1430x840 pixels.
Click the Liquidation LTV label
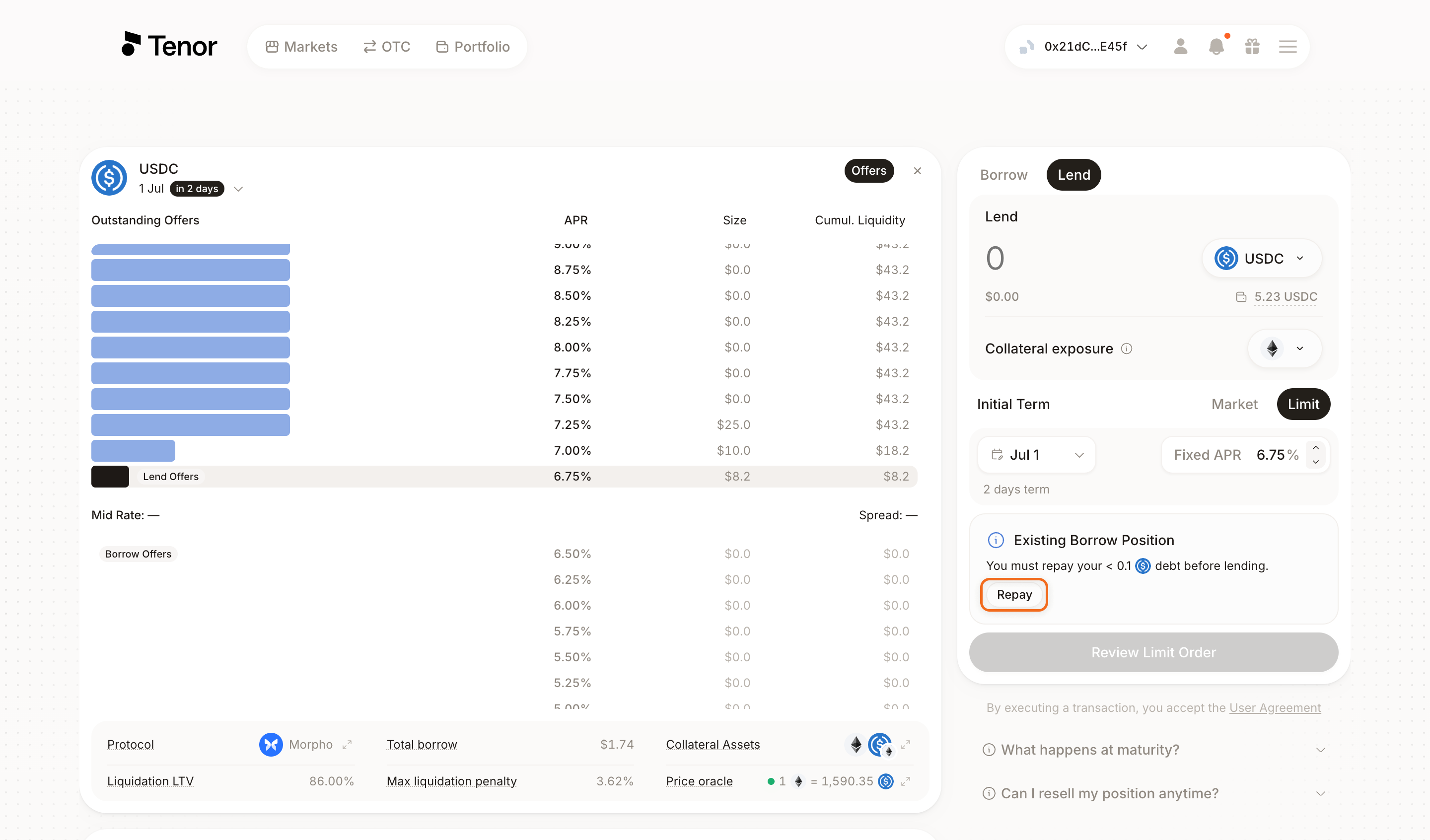pos(150,781)
